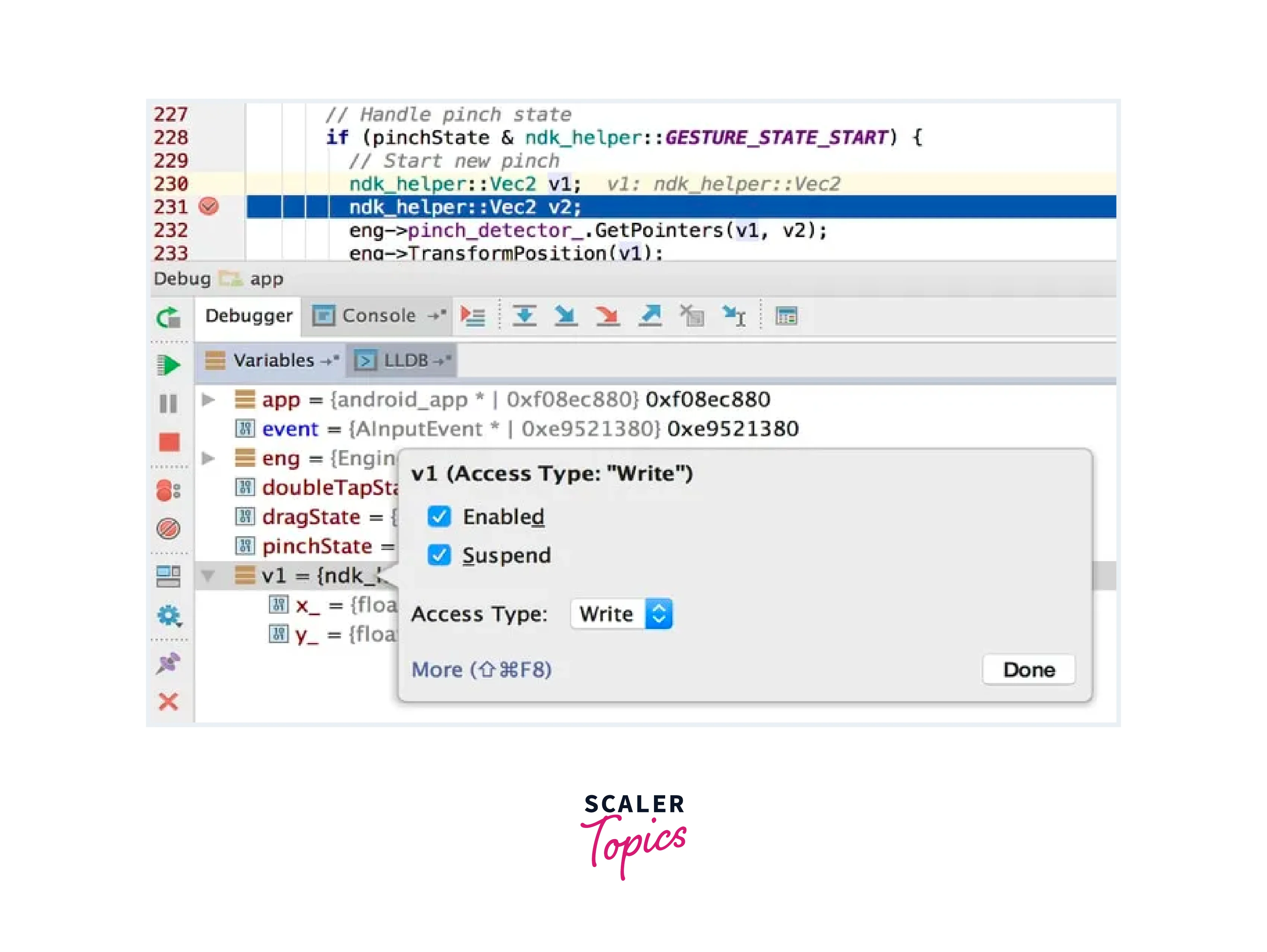This screenshot has width=1267, height=952.
Task: Click the red Stop debugging square
Action: click(169, 442)
